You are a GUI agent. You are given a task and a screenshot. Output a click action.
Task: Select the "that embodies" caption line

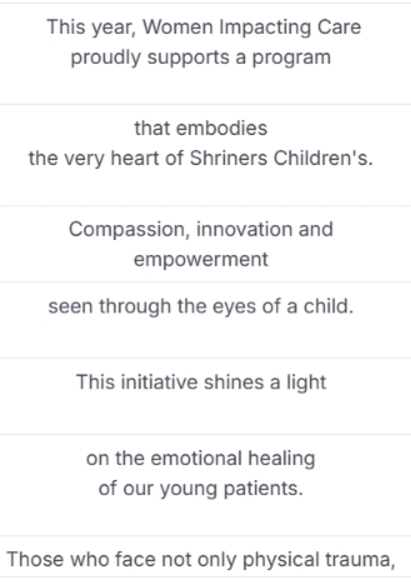pos(201,128)
